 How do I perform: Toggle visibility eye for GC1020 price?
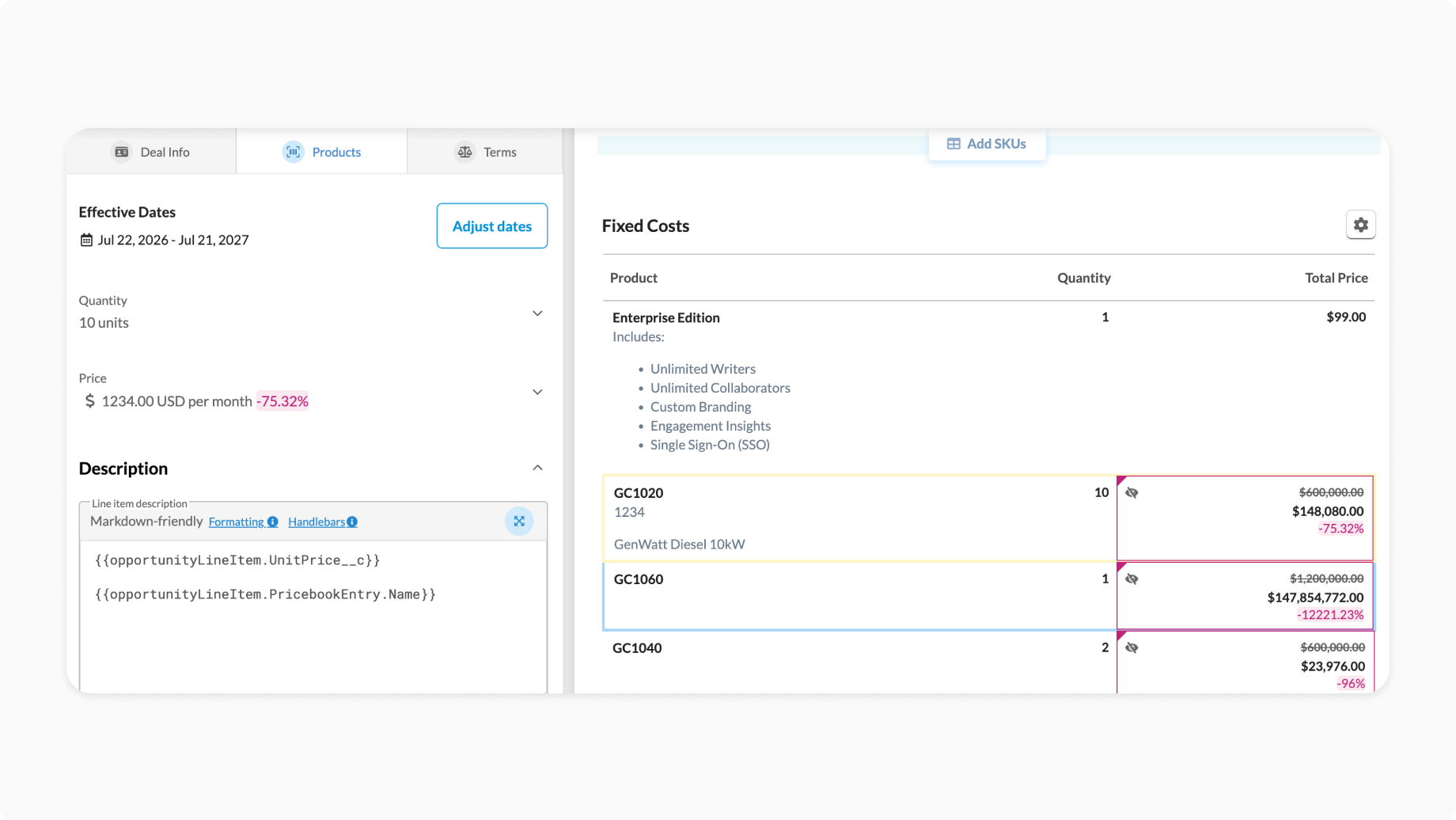point(1132,492)
